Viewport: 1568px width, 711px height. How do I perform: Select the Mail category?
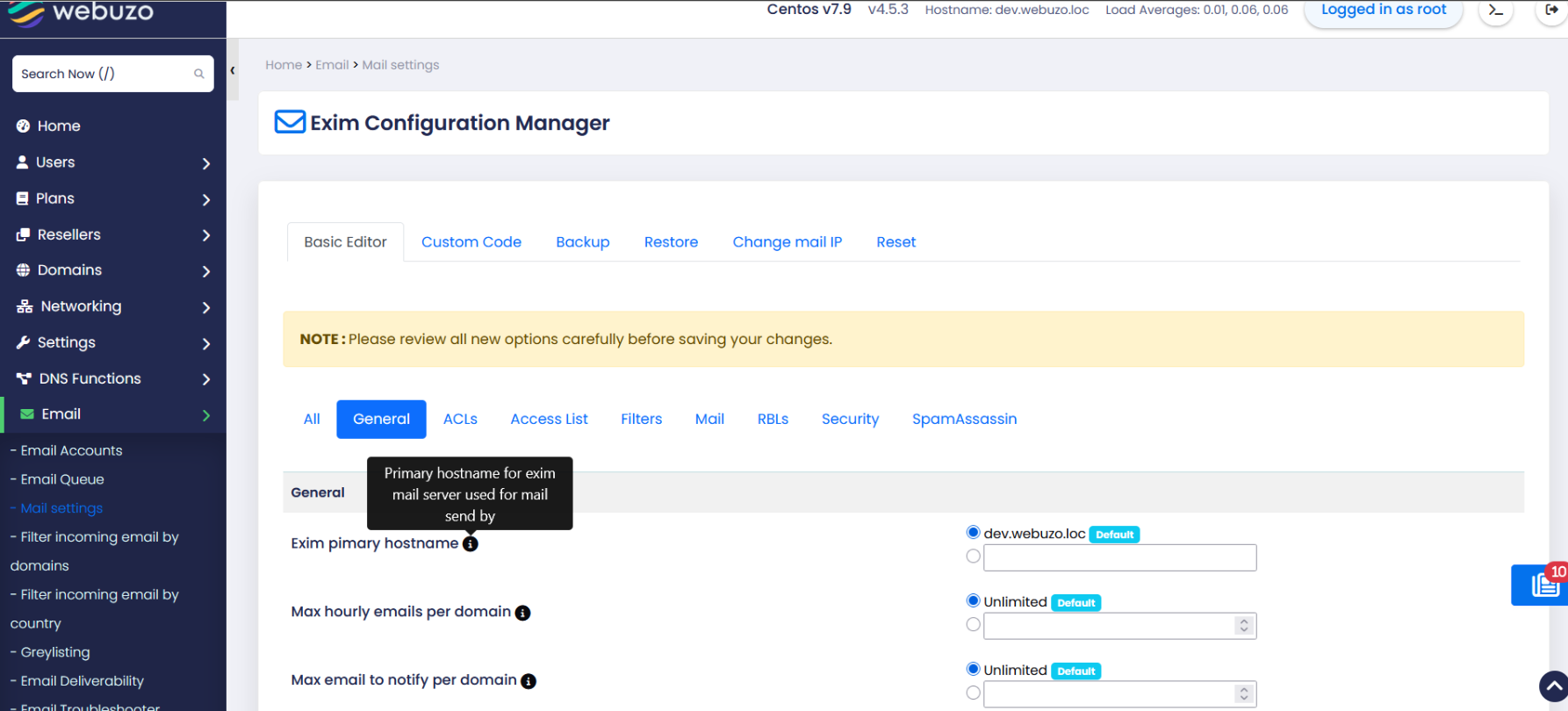(709, 420)
